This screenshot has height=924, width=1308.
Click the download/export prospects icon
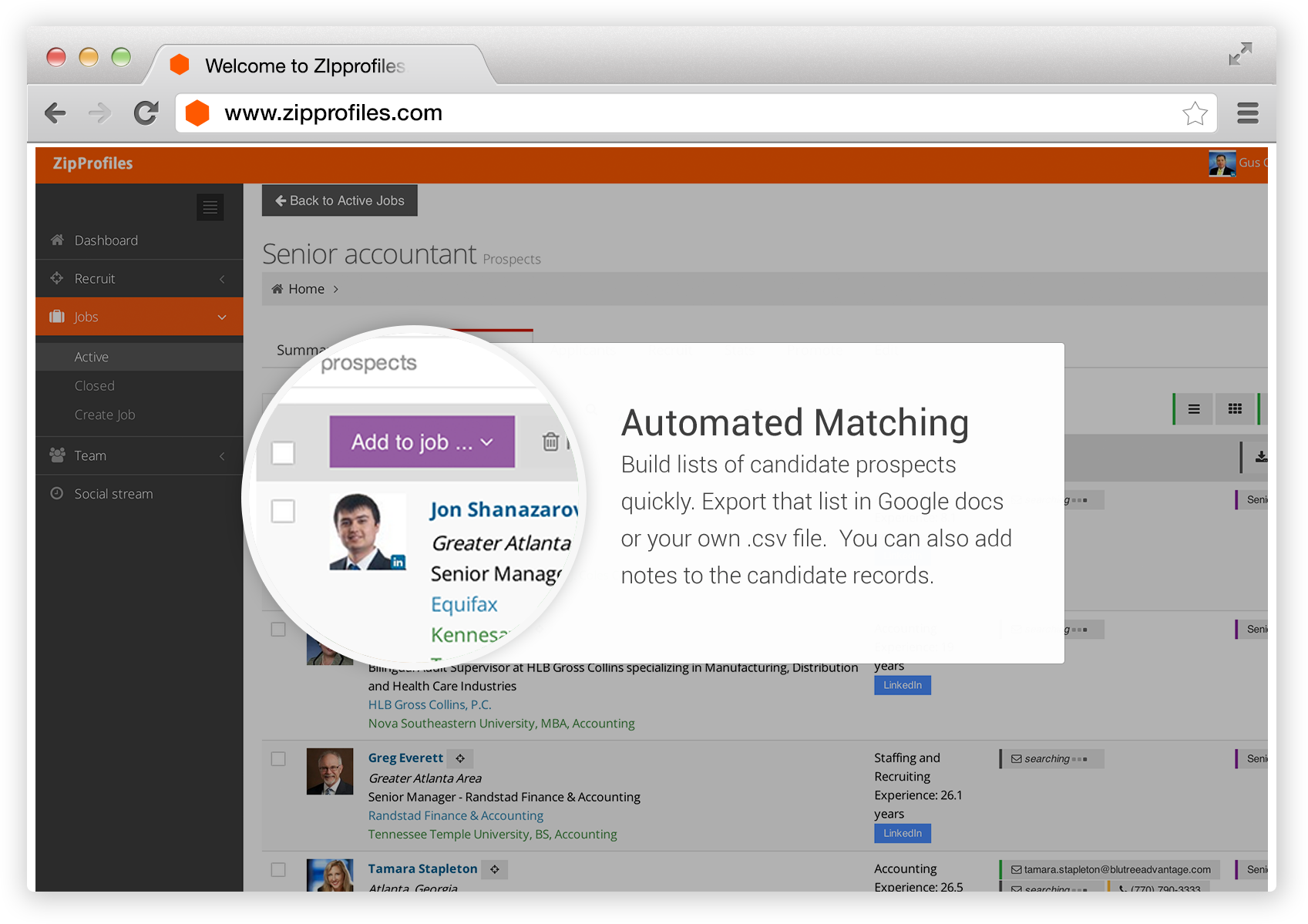pos(1262,456)
